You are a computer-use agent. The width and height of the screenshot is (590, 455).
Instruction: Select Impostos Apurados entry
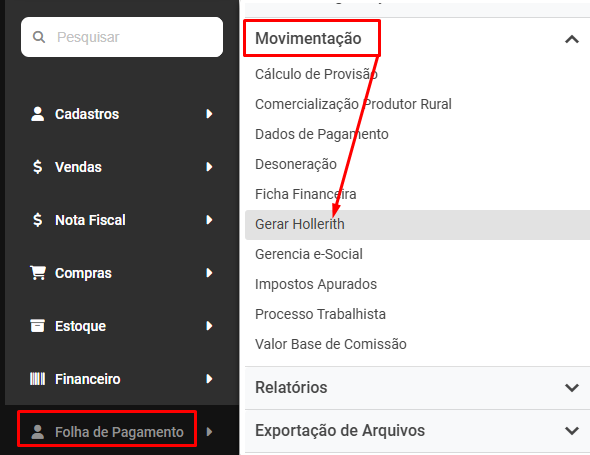(x=316, y=285)
